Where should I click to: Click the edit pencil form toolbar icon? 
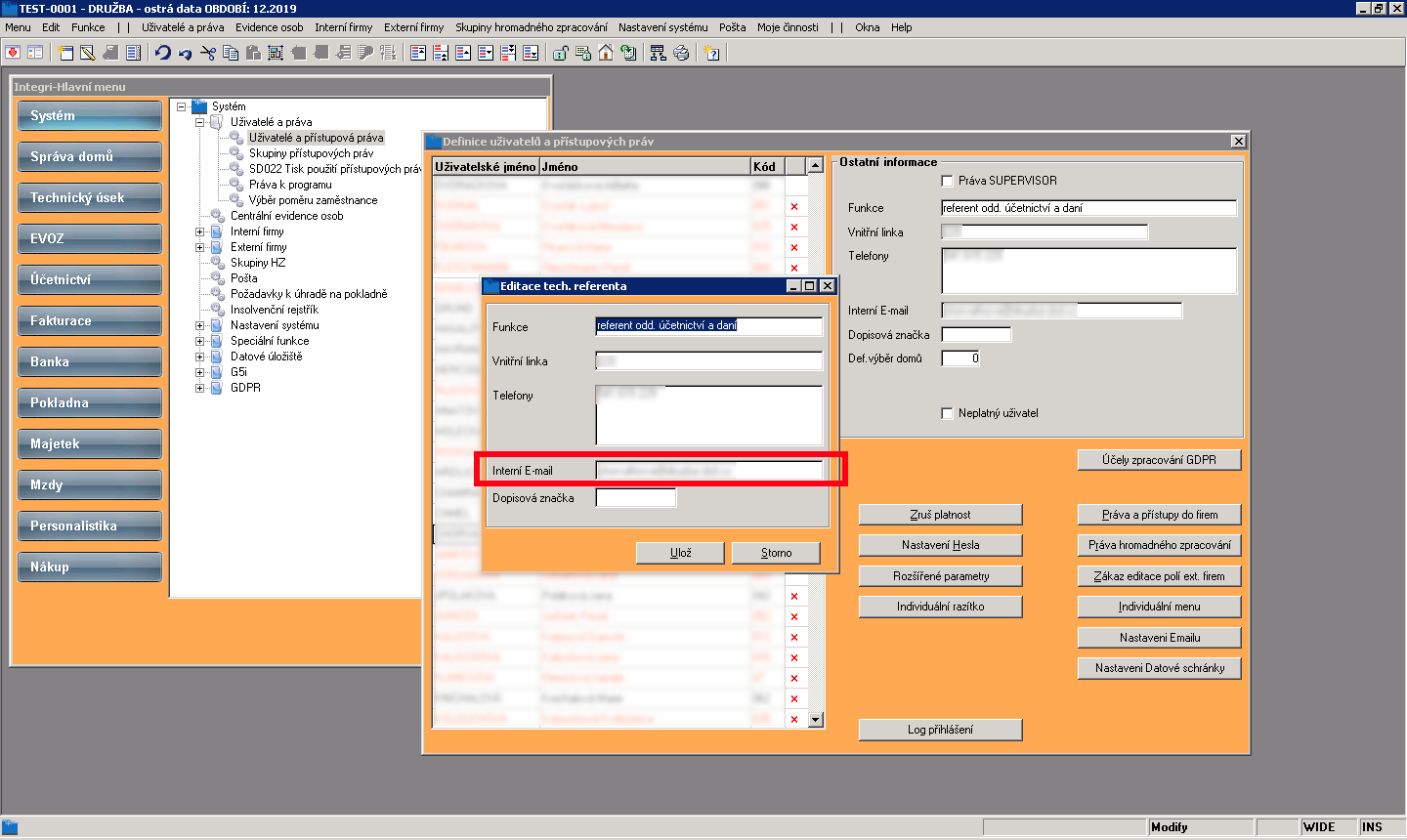click(x=88, y=53)
